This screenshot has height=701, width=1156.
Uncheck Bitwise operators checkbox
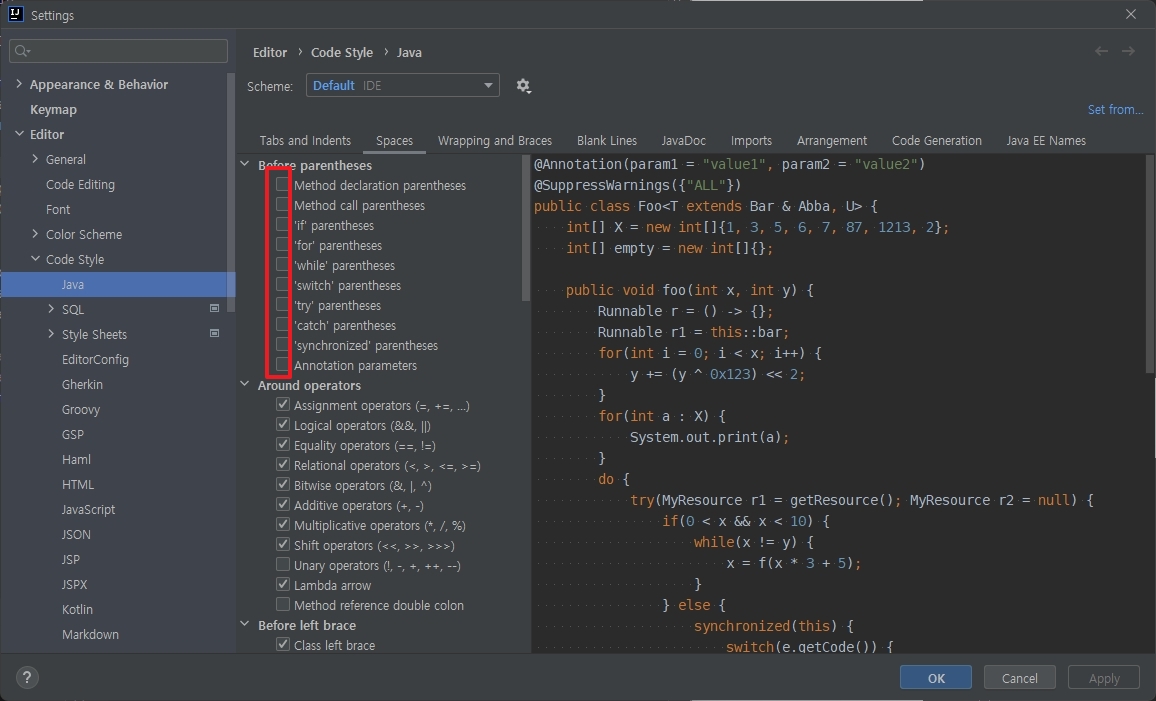coord(282,484)
